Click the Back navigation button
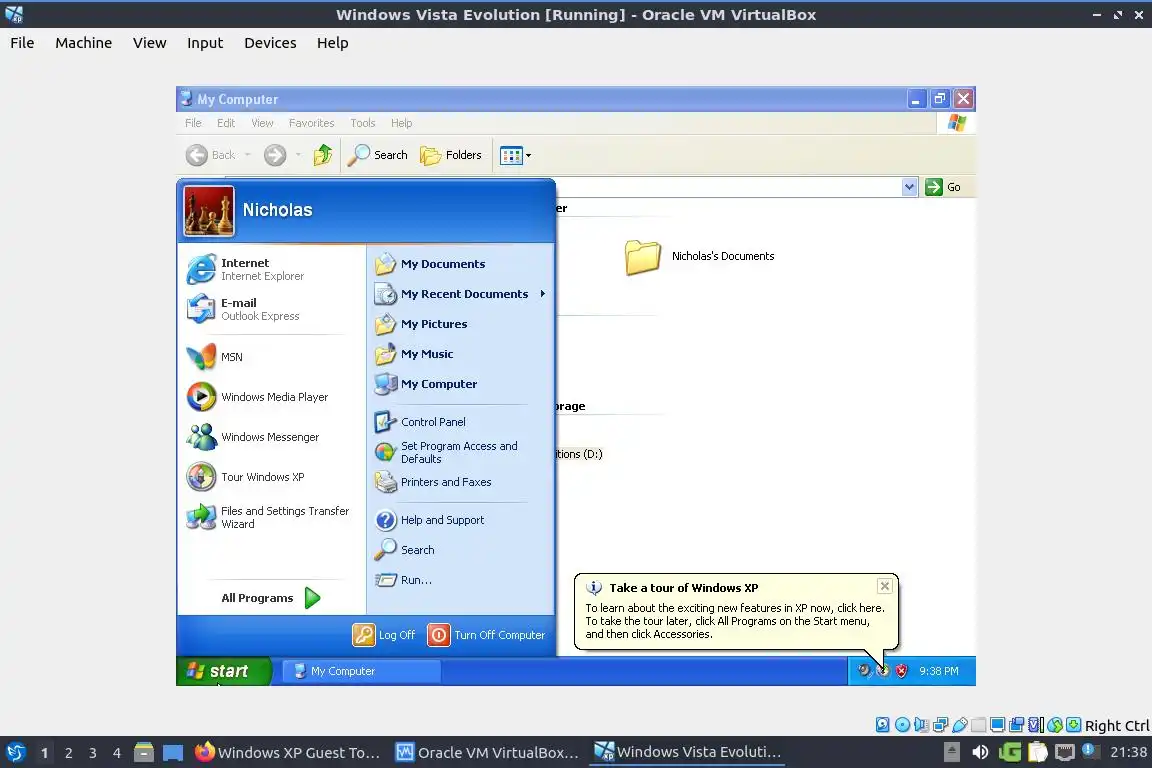The height and width of the screenshot is (768, 1152). pos(211,155)
